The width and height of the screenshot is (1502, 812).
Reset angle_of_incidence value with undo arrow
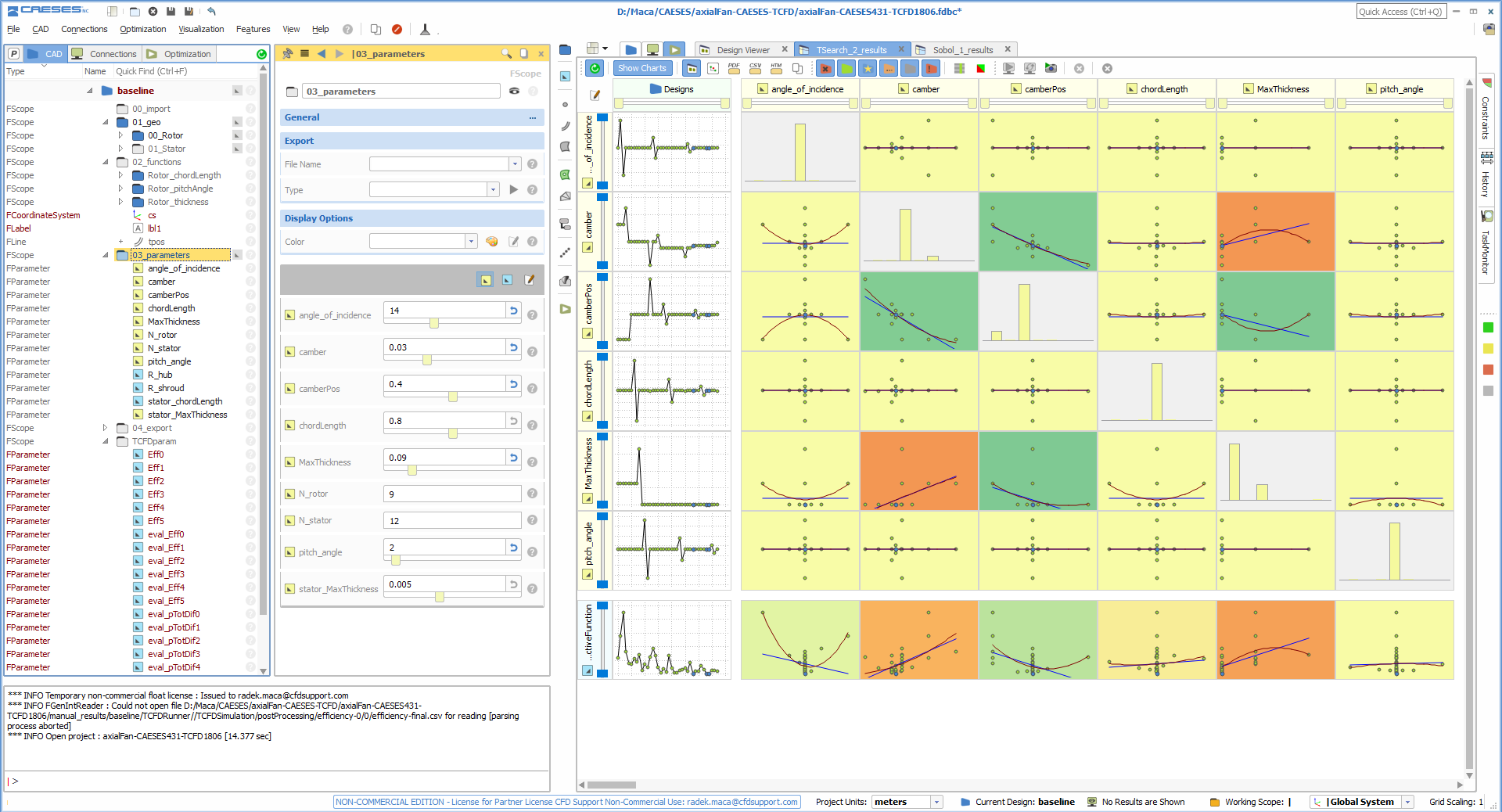click(x=514, y=311)
